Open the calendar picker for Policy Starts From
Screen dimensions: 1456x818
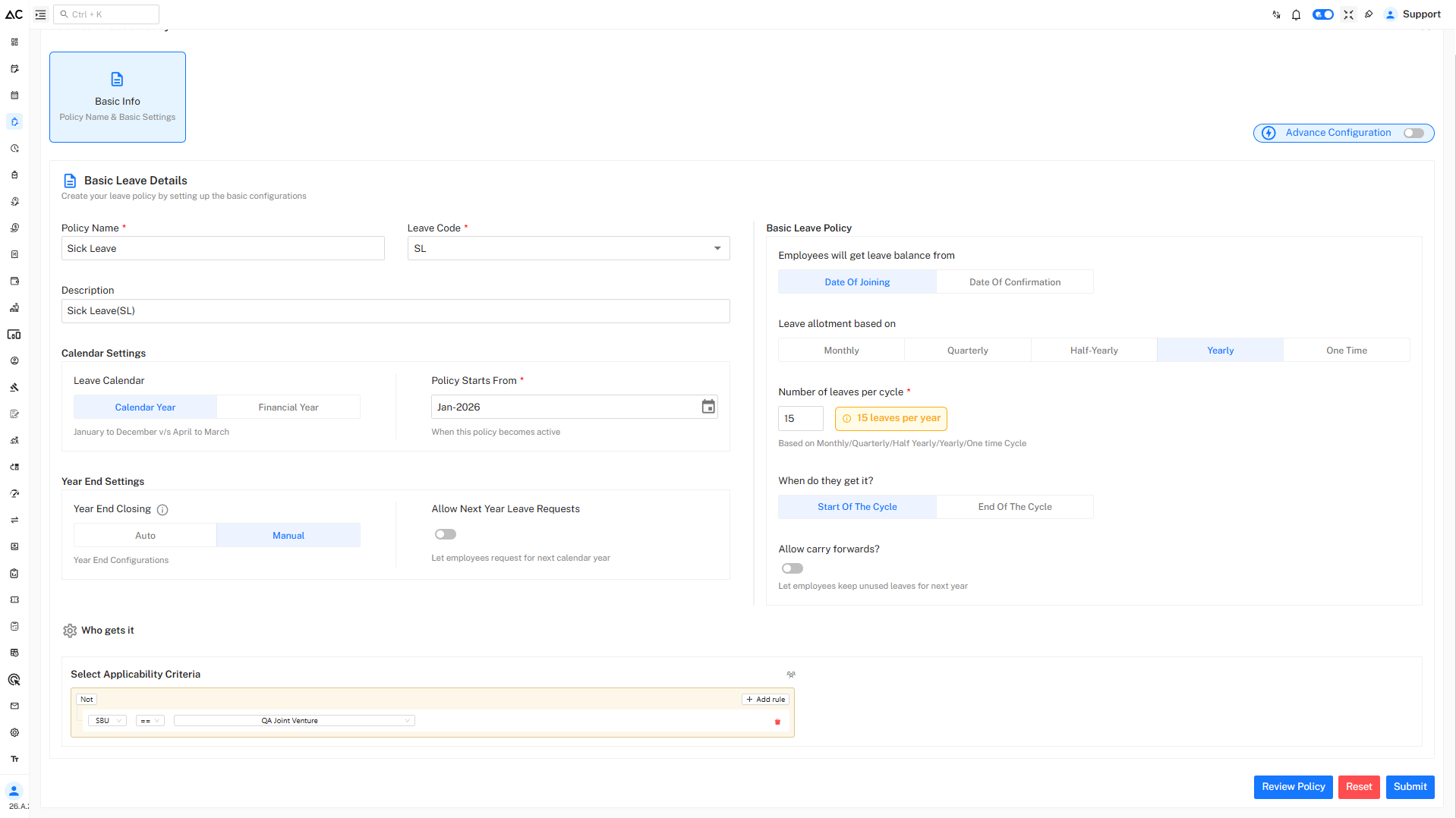[708, 407]
